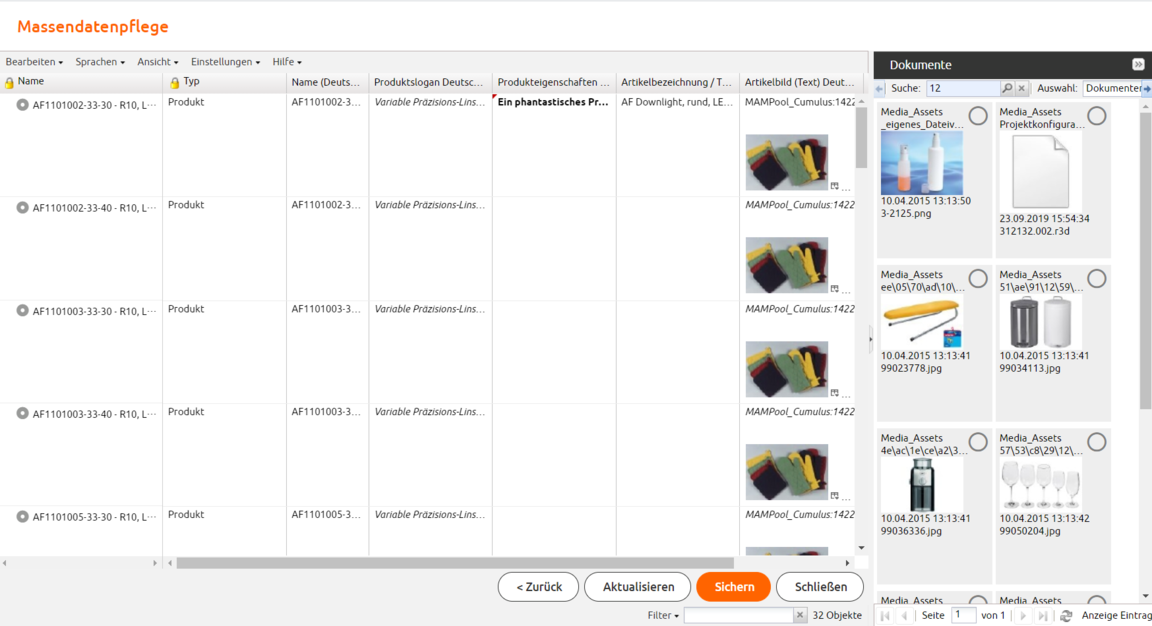Click the Zurück button
Screen dimensions: 1152x626
[539, 587]
